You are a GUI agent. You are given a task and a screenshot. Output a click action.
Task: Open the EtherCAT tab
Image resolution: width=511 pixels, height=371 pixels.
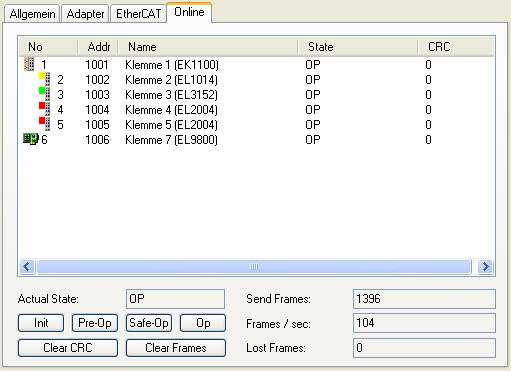click(x=139, y=14)
